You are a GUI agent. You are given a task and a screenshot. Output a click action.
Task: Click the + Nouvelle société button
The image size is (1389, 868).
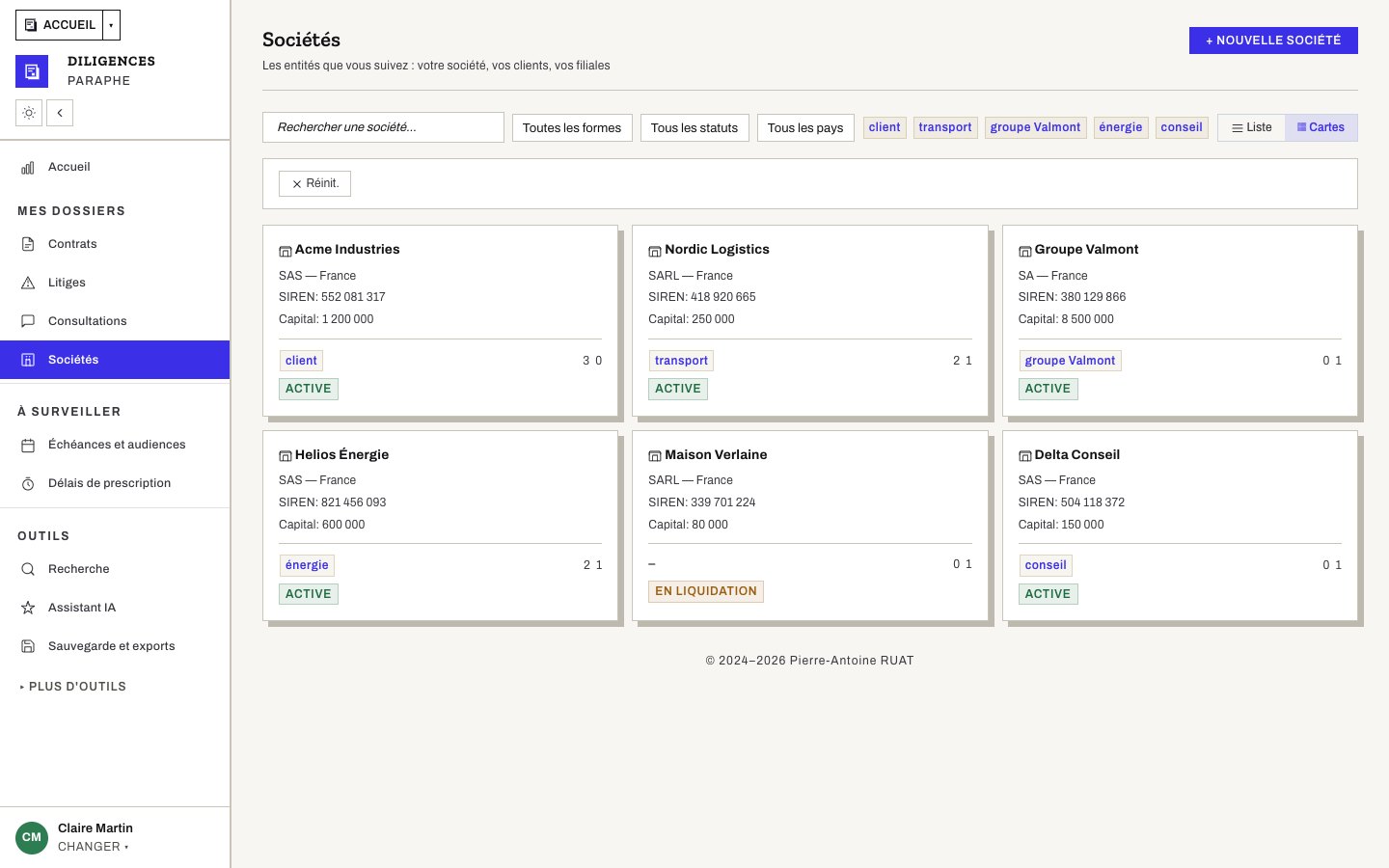coord(1273,41)
